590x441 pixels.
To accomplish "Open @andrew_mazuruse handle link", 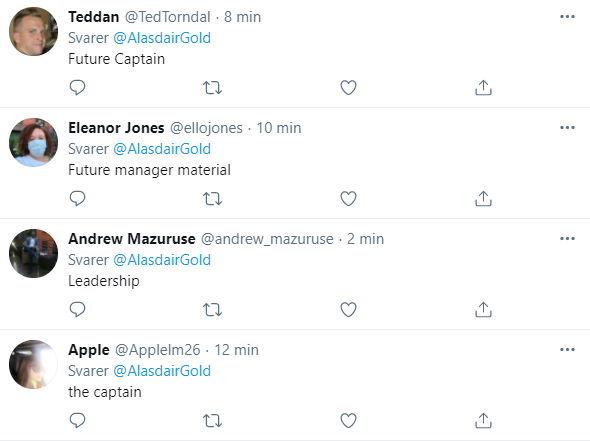I will click(x=267, y=239).
